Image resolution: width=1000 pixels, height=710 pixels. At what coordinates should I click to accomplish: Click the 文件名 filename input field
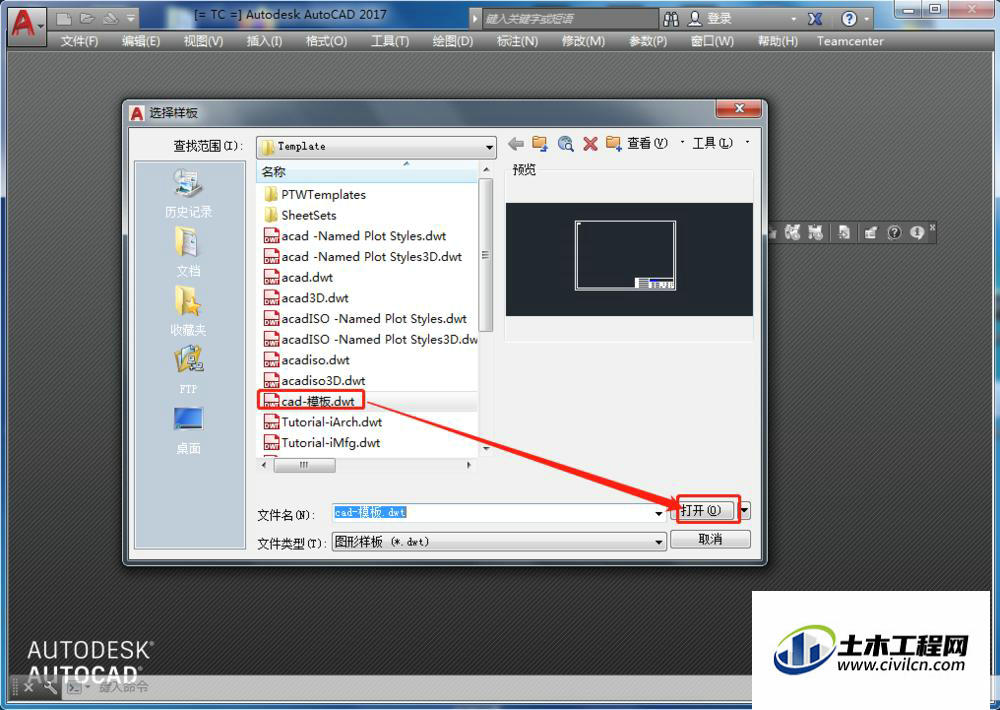tap(492, 513)
